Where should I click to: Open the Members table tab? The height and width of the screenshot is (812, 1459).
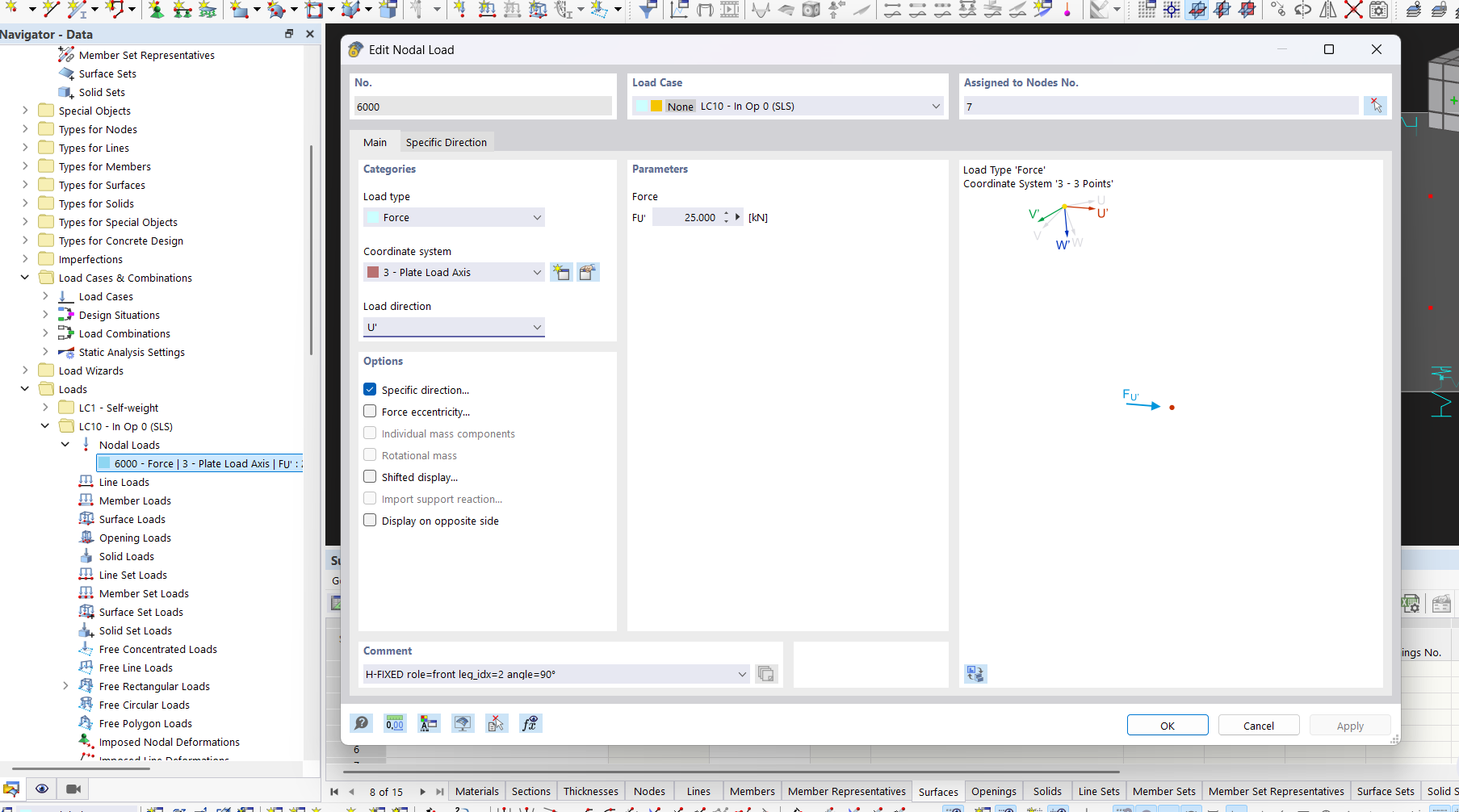[752, 791]
